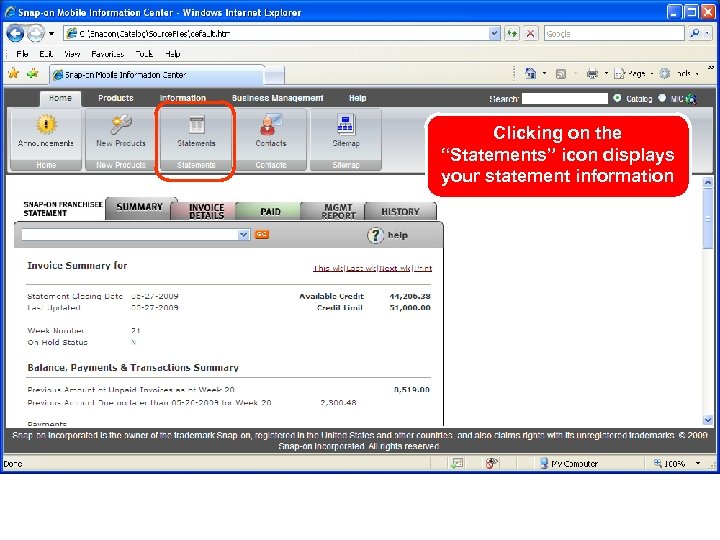The width and height of the screenshot is (720, 540).
Task: Click the empty new tab button
Action: (x=275, y=75)
